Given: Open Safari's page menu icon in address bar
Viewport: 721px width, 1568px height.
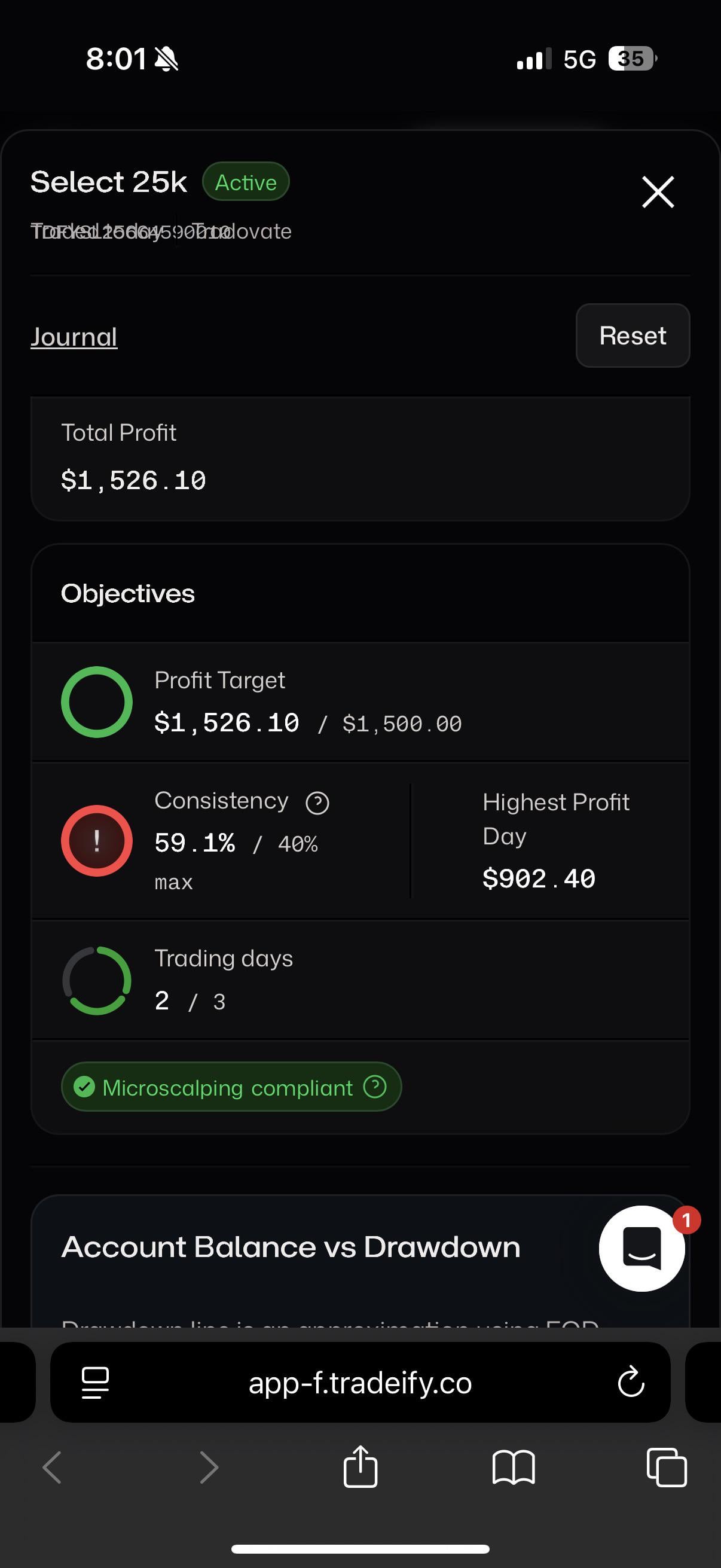Looking at the screenshot, I should 96,1383.
